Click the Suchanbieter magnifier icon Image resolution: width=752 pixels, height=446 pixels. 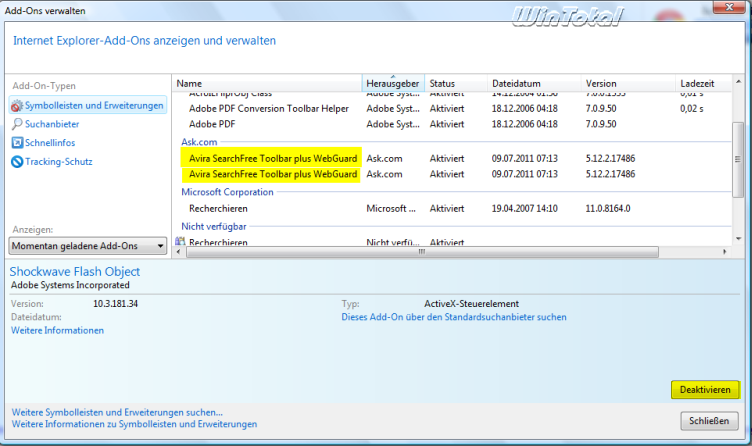tap(17, 124)
